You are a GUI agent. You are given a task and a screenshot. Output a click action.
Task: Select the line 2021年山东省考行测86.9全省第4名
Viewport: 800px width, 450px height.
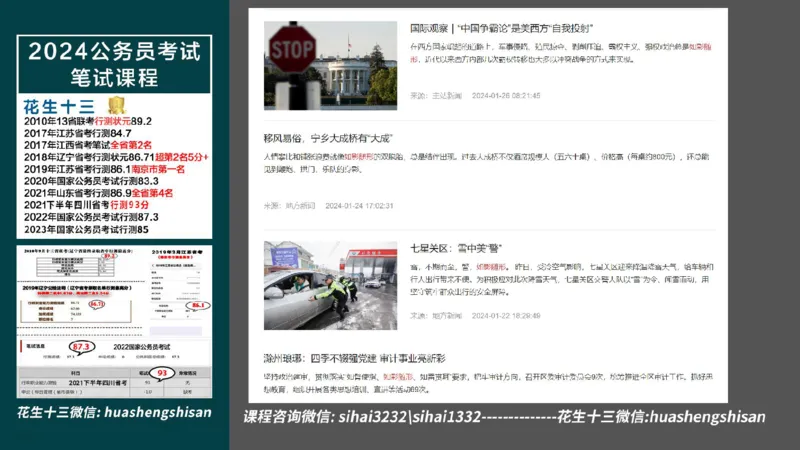tap(98, 193)
